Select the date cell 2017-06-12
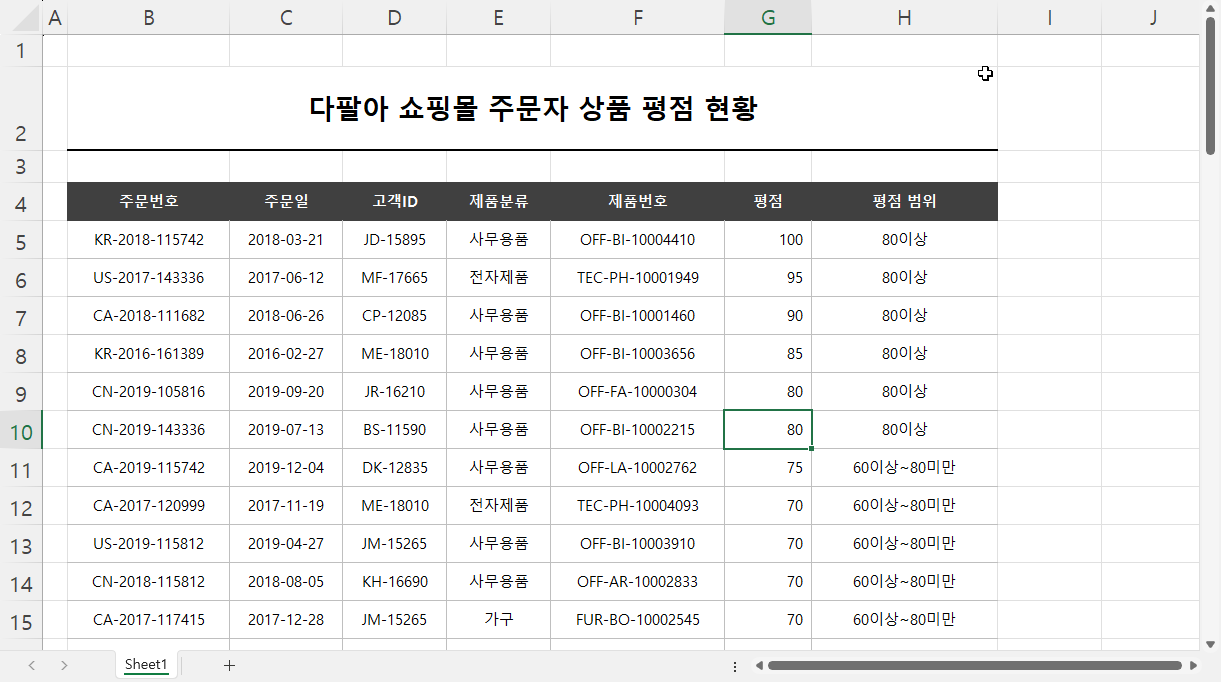This screenshot has height=682, width=1221. [286, 278]
